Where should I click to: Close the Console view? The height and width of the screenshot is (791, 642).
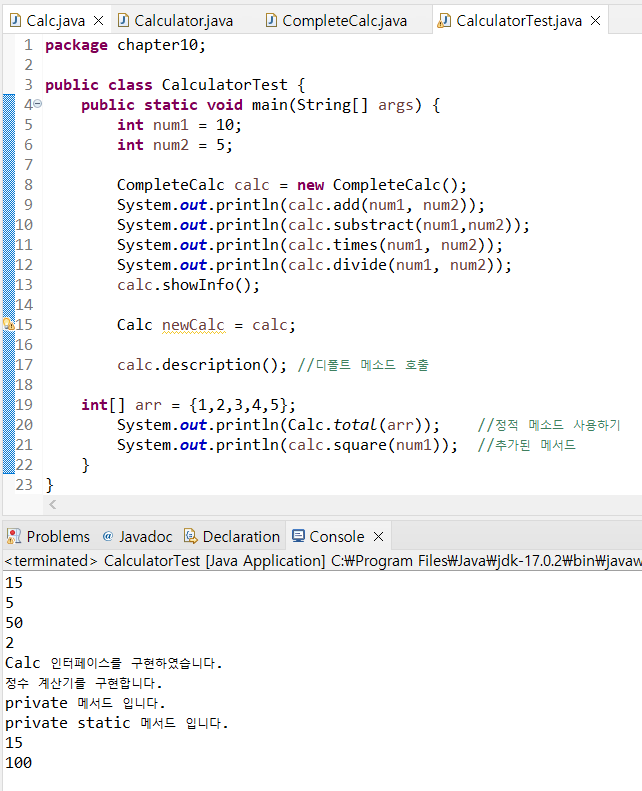click(x=379, y=537)
